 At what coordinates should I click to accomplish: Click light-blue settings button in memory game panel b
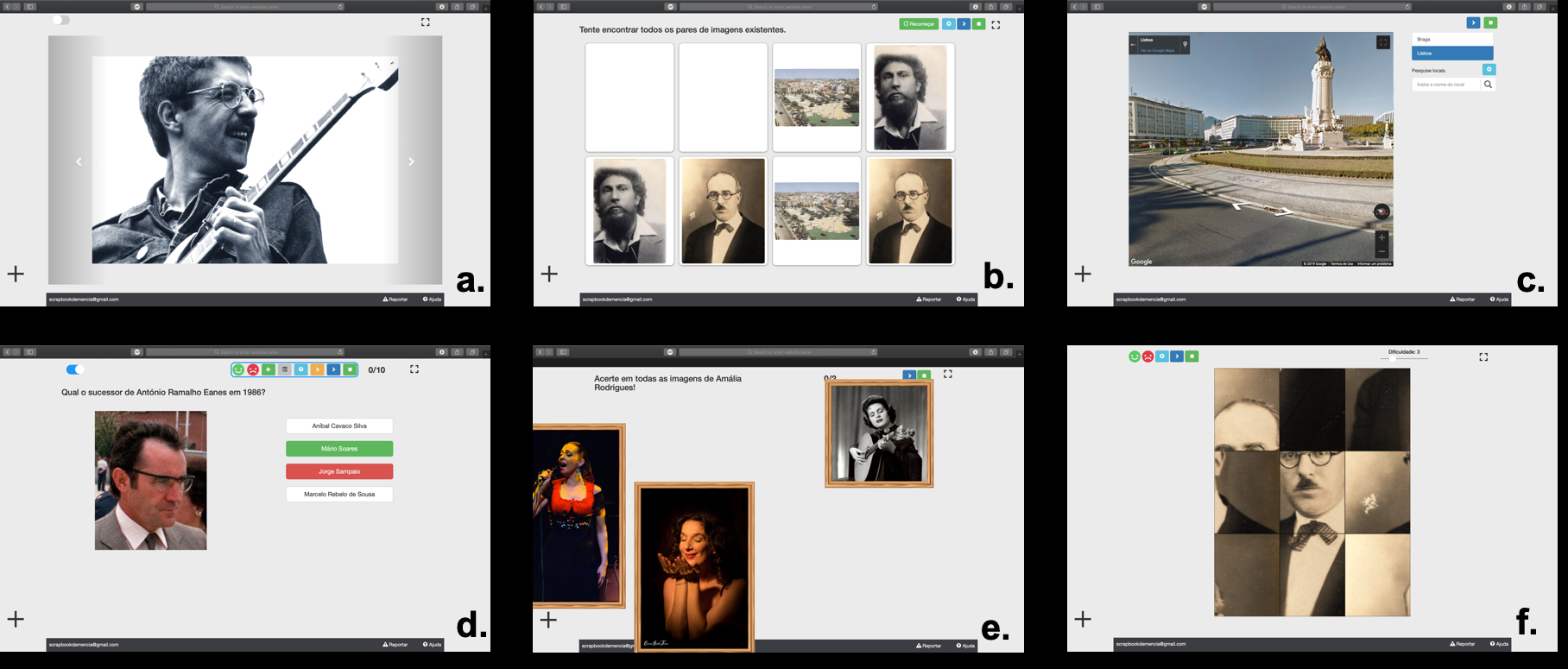[x=949, y=24]
